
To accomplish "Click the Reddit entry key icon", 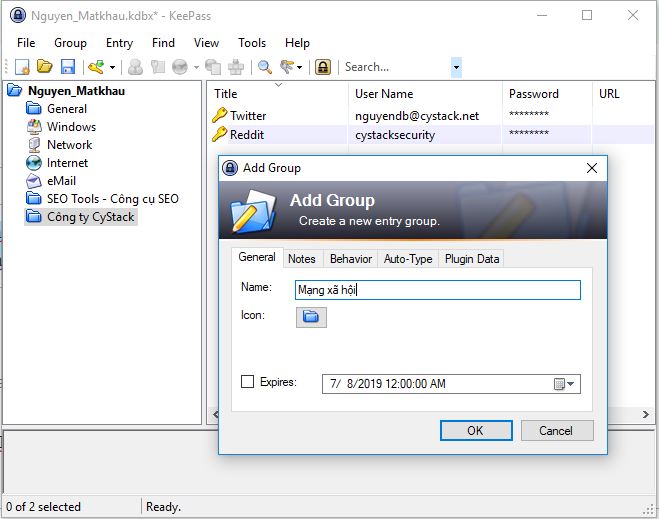I will [x=219, y=134].
